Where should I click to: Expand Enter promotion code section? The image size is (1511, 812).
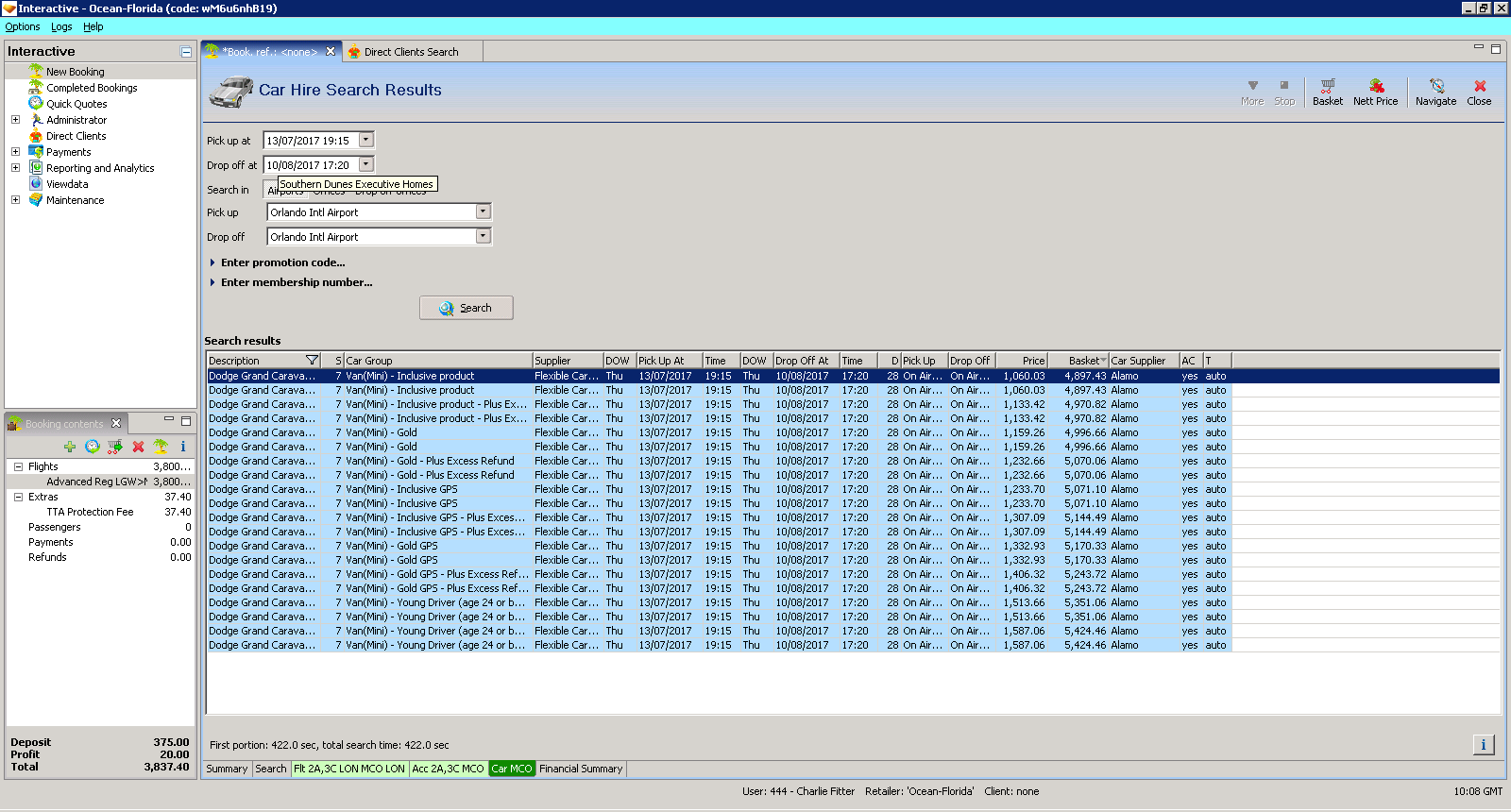(282, 262)
